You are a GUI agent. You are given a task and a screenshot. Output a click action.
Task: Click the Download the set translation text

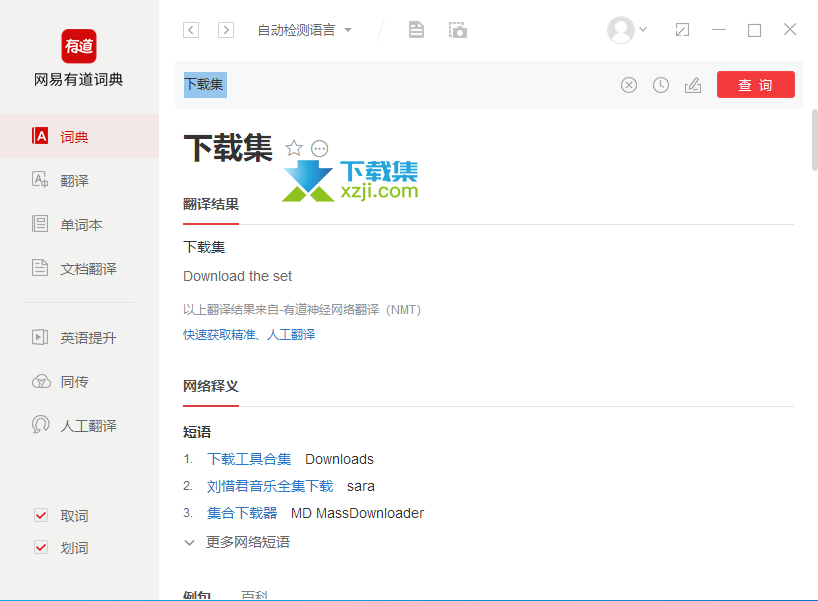[237, 276]
